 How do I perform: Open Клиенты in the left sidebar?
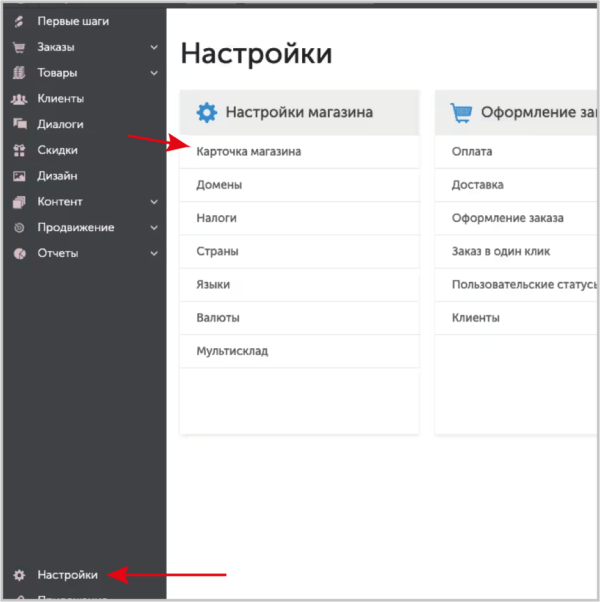pos(61,99)
